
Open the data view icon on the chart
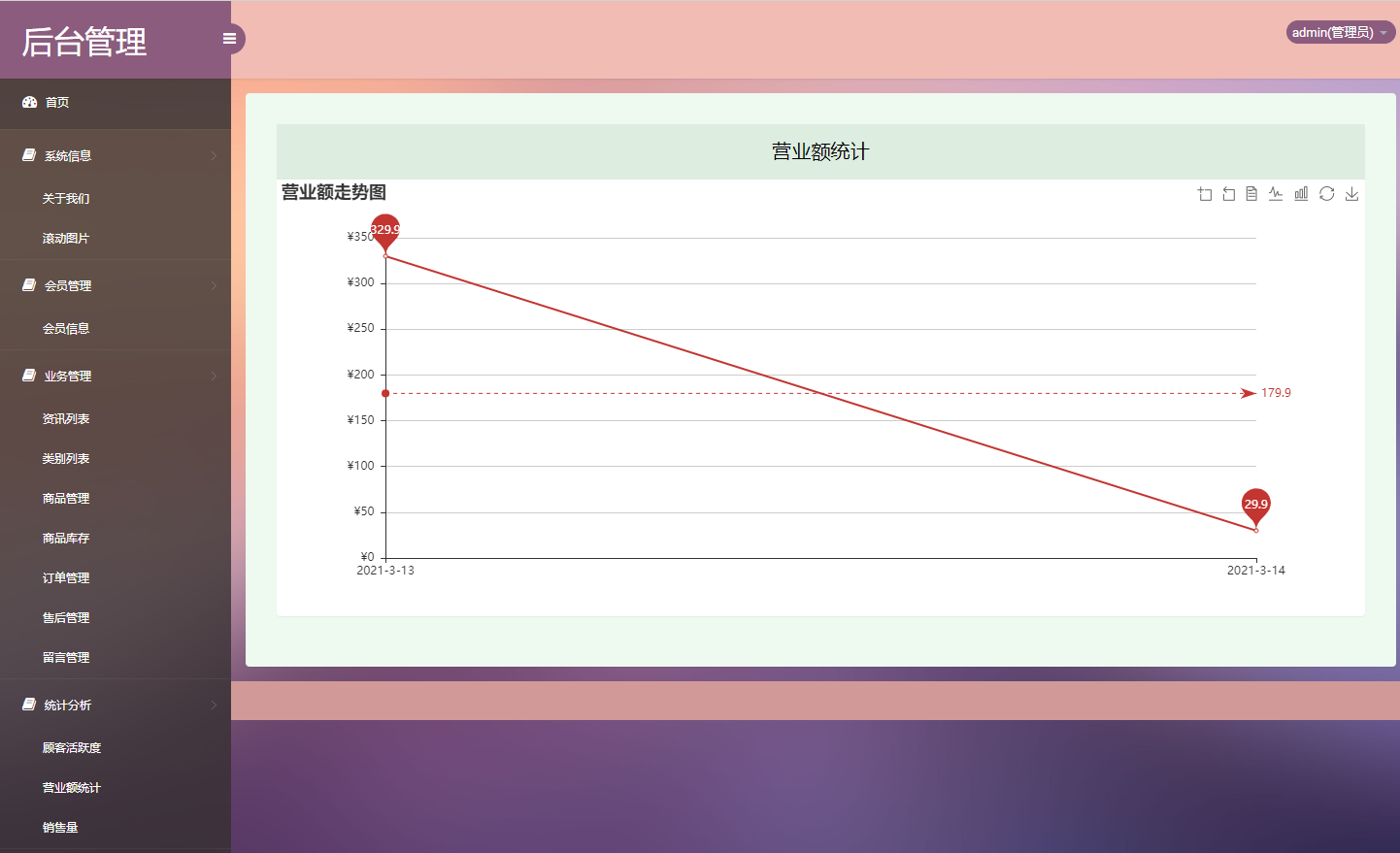(x=1251, y=193)
